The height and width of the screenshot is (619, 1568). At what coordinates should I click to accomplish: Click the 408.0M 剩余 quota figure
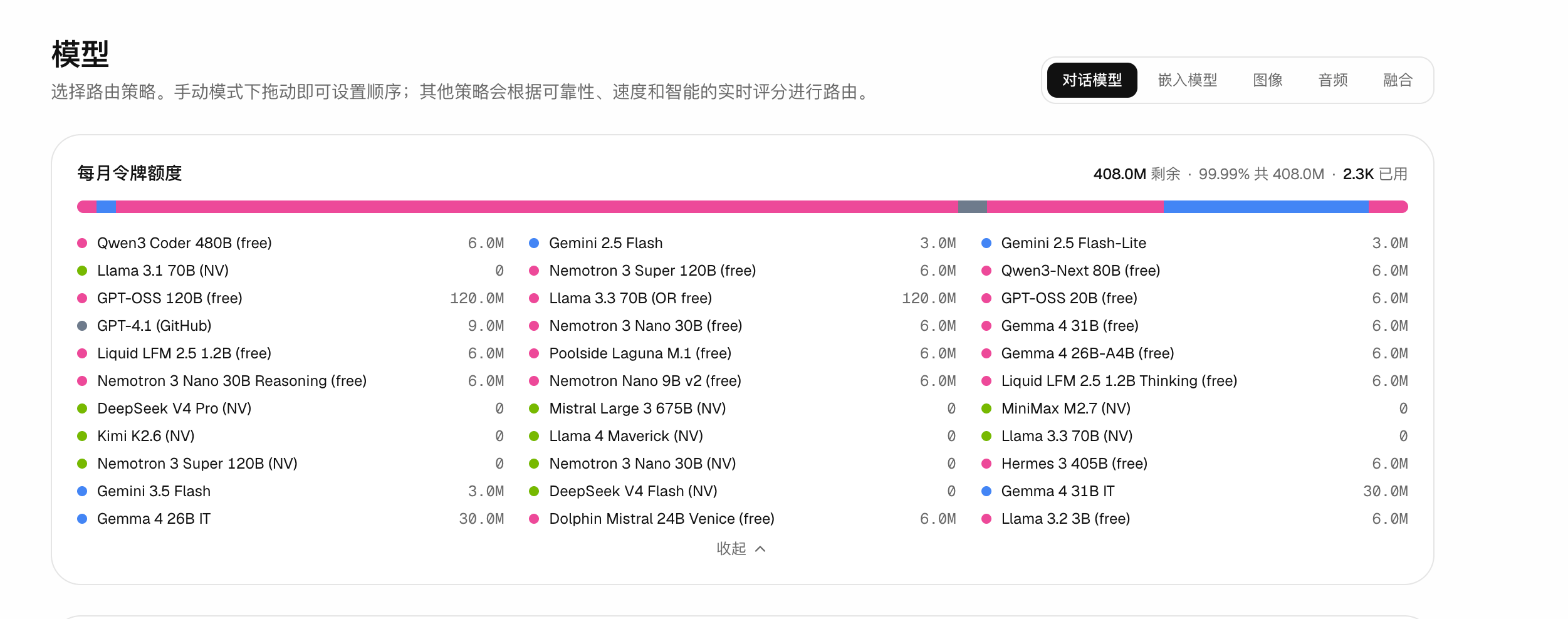coord(1137,174)
